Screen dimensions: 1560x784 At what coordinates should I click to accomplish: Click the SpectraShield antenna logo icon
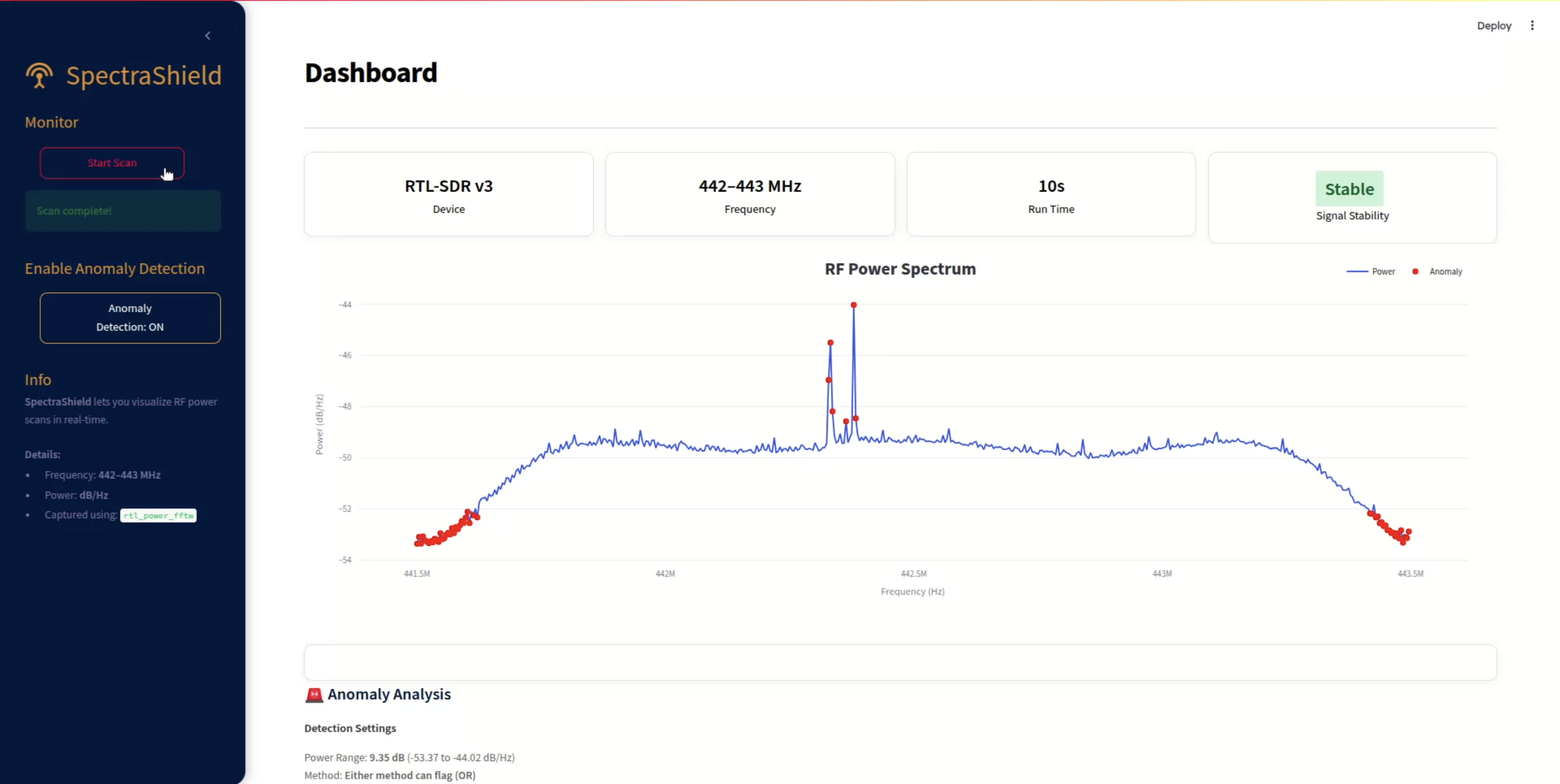[x=39, y=76]
